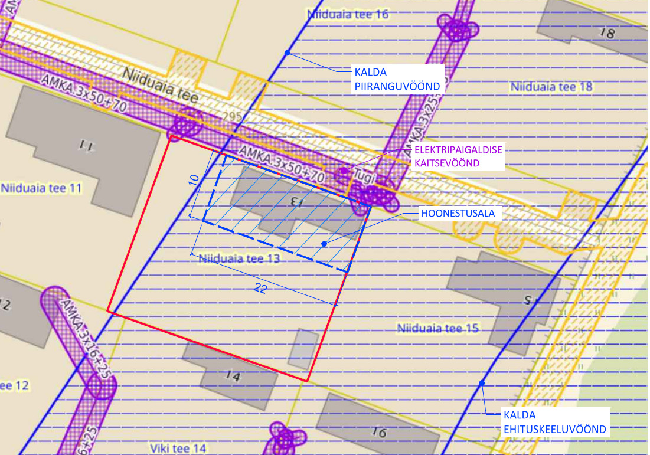Click the blue dot inside the dashed building area
Screen dimensions: 650x455
(x=325, y=243)
